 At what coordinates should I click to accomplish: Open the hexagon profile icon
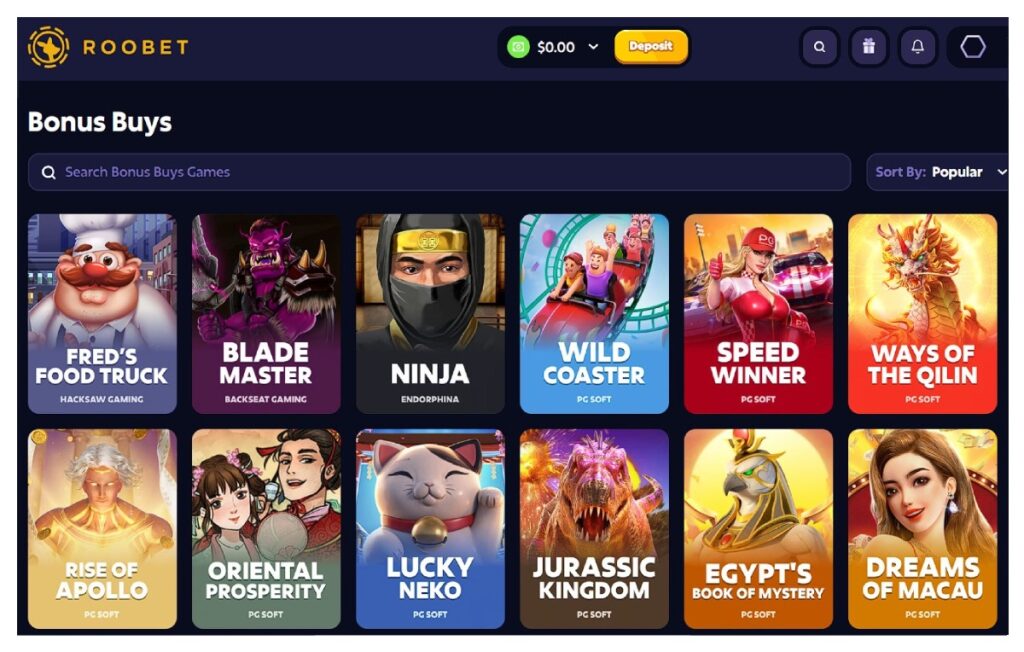pyautogui.click(x=972, y=47)
